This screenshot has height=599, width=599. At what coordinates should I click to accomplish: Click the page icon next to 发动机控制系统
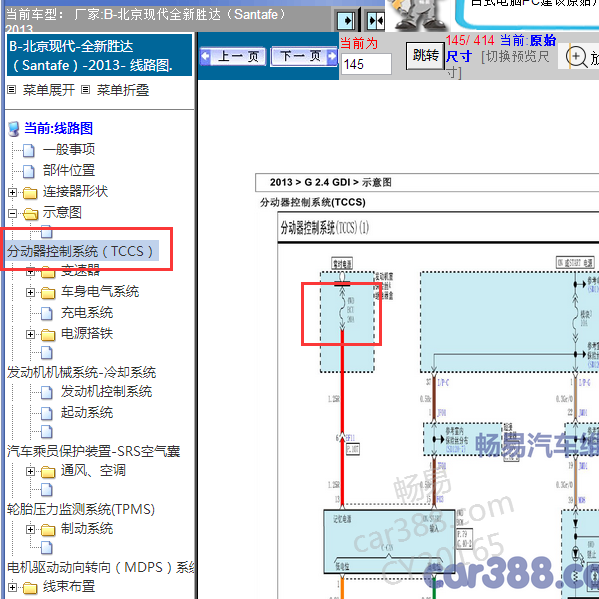(47, 392)
